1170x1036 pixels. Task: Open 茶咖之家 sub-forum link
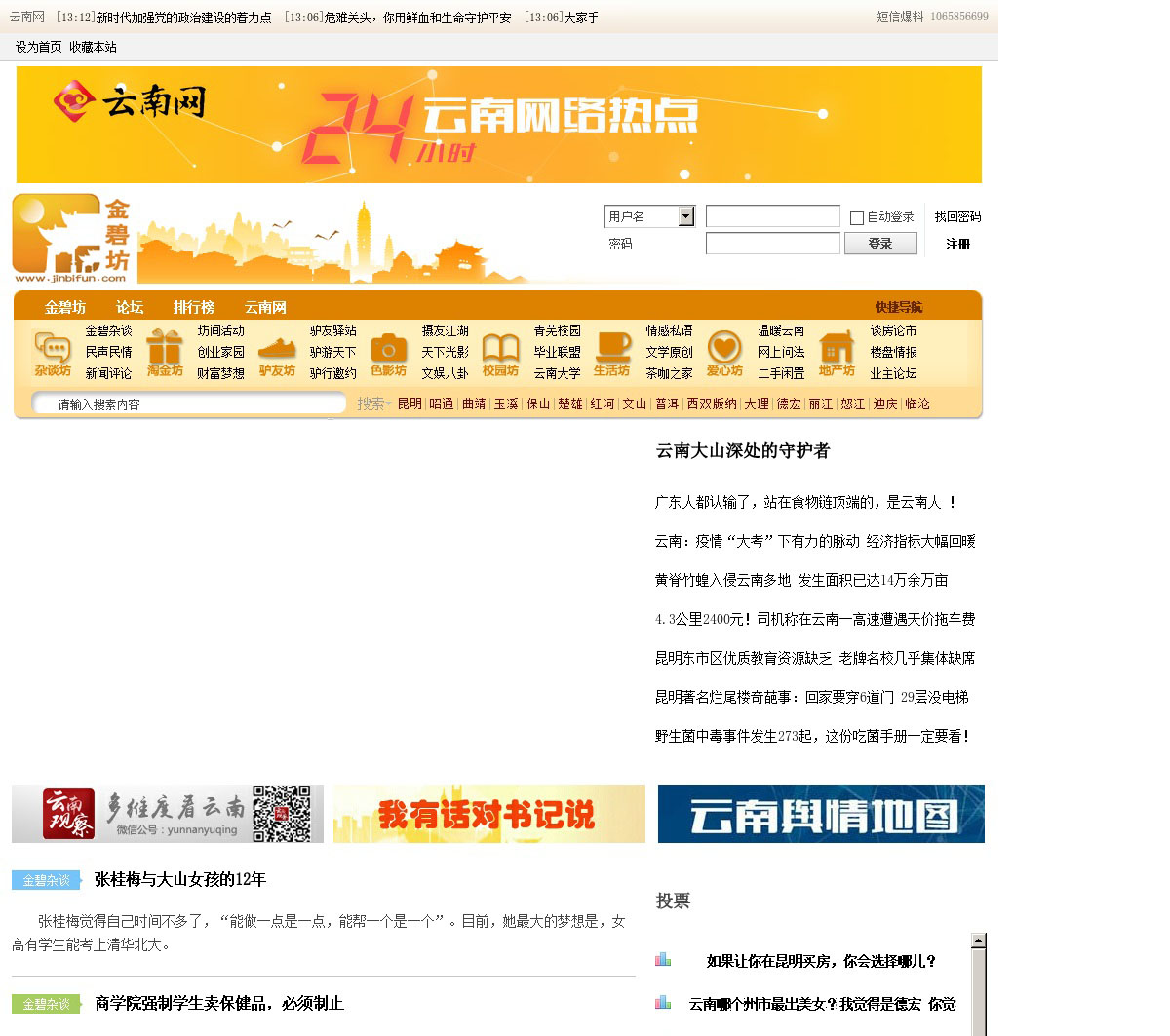pyautogui.click(x=669, y=373)
